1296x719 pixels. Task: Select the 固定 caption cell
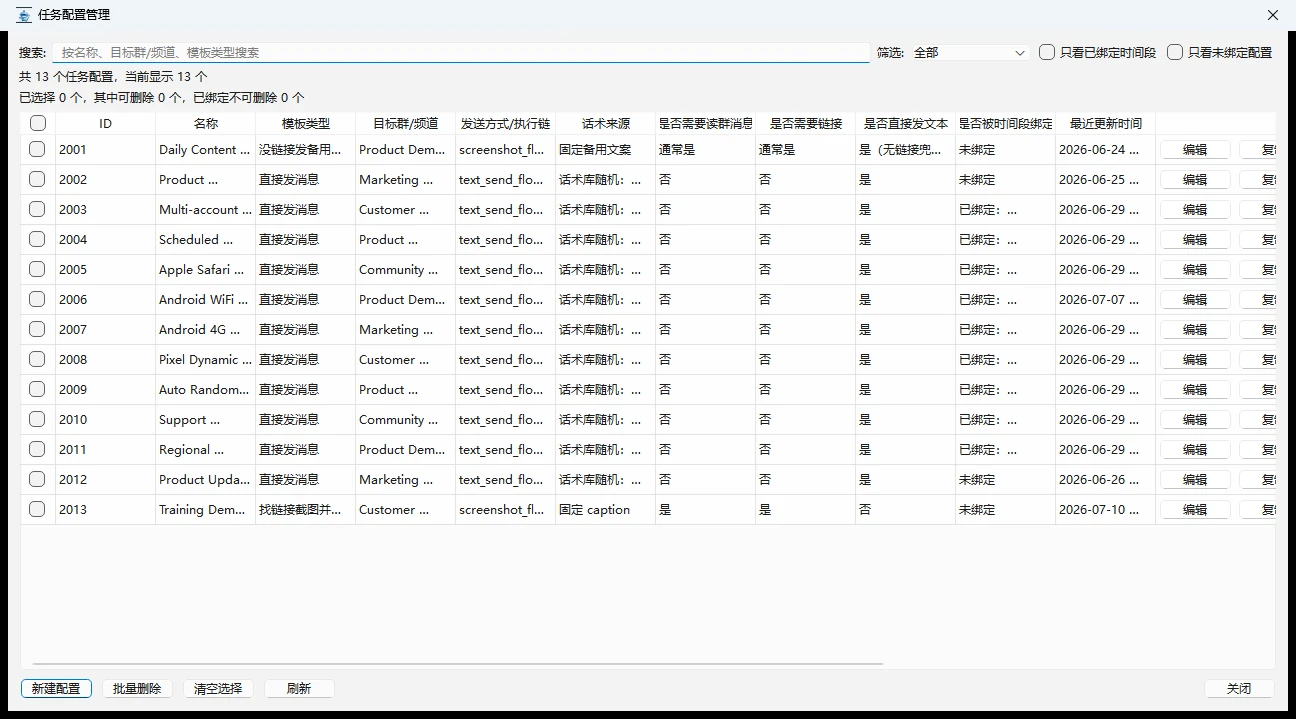point(605,509)
